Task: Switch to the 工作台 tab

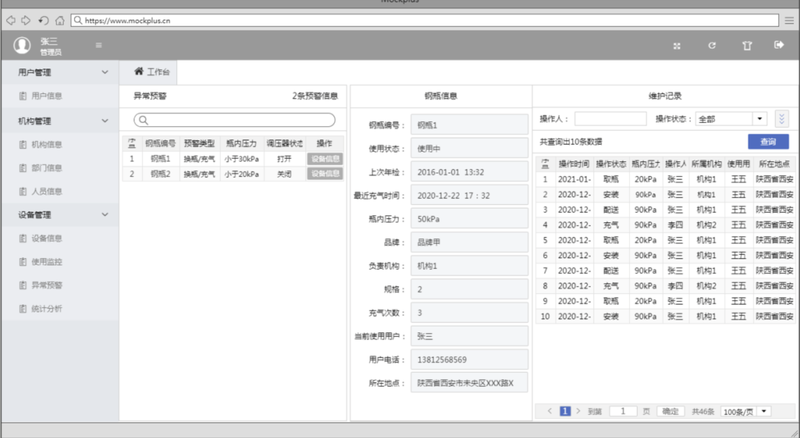Action: (152, 72)
